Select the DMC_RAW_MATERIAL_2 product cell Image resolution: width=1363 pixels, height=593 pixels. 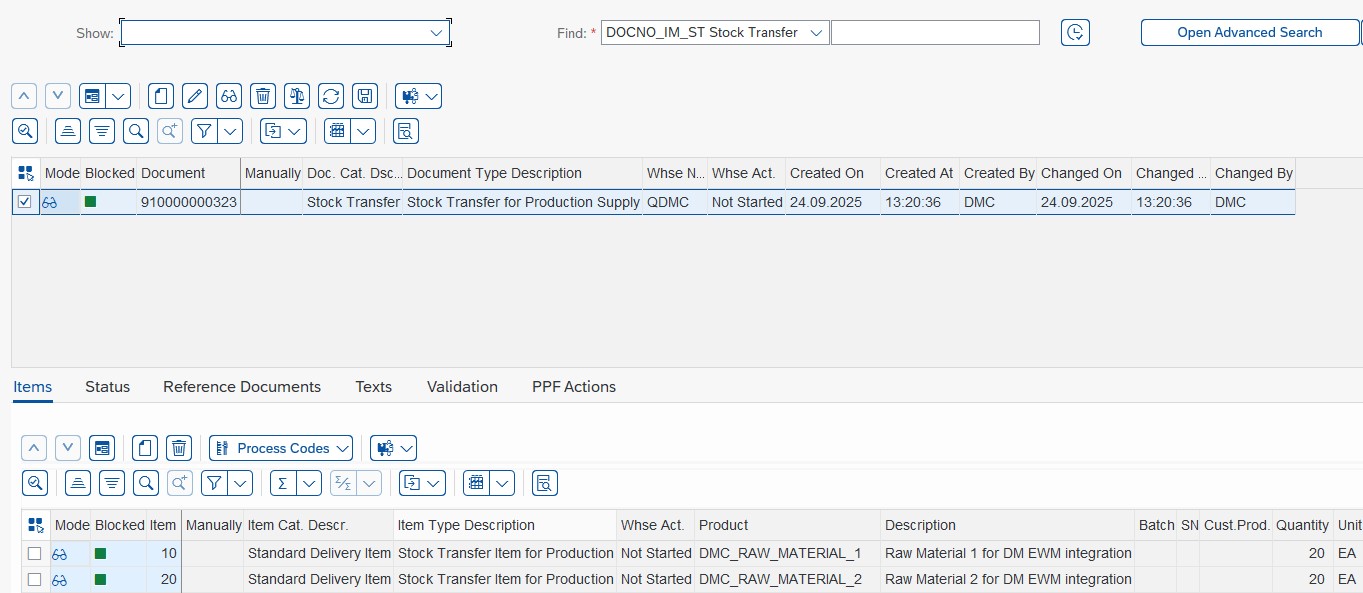(x=787, y=579)
